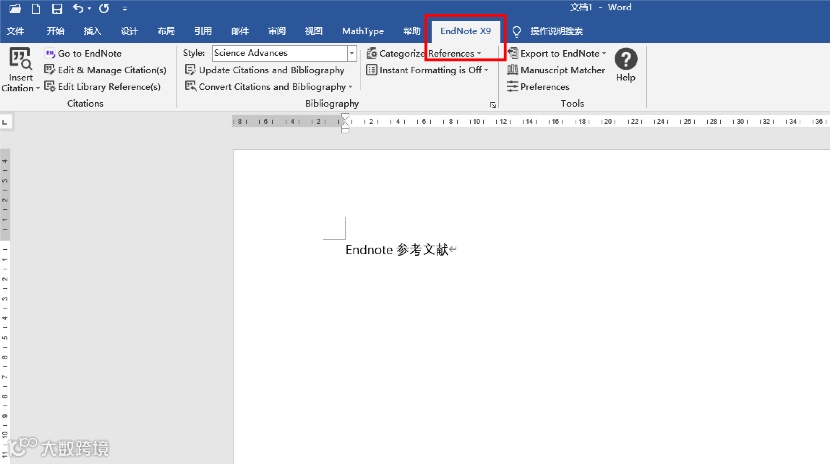
Task: Switch to the 视图 tab
Action: coord(313,31)
